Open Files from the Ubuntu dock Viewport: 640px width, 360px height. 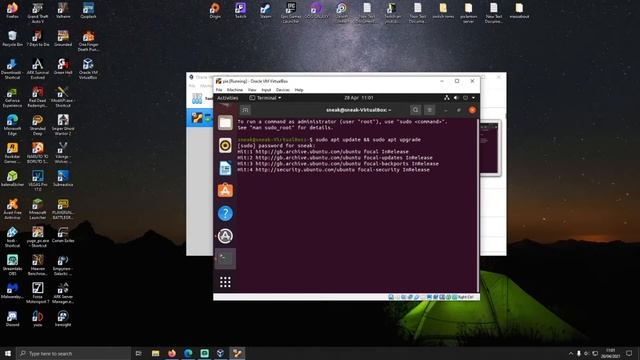225,123
